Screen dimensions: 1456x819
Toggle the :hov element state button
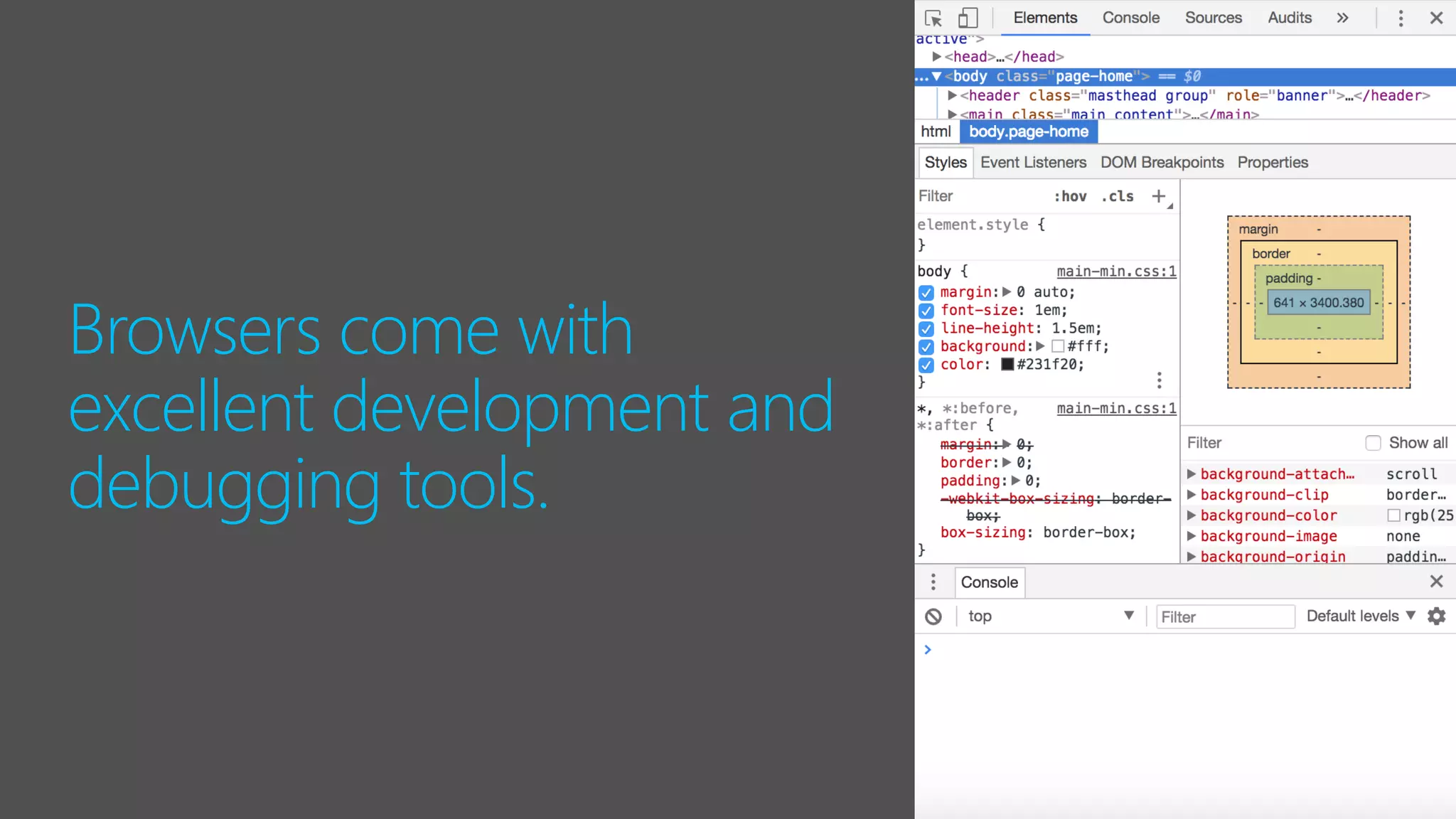tap(1070, 196)
